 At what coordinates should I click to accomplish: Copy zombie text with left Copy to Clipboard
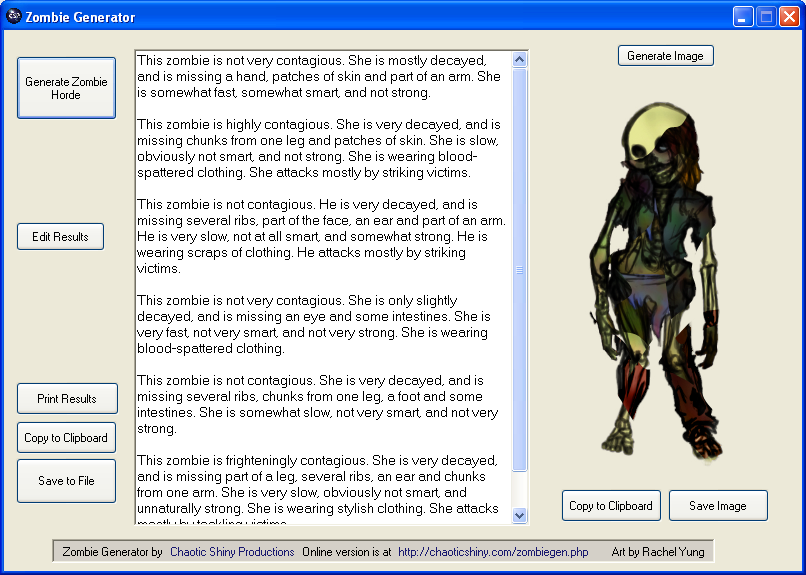[x=66, y=437]
